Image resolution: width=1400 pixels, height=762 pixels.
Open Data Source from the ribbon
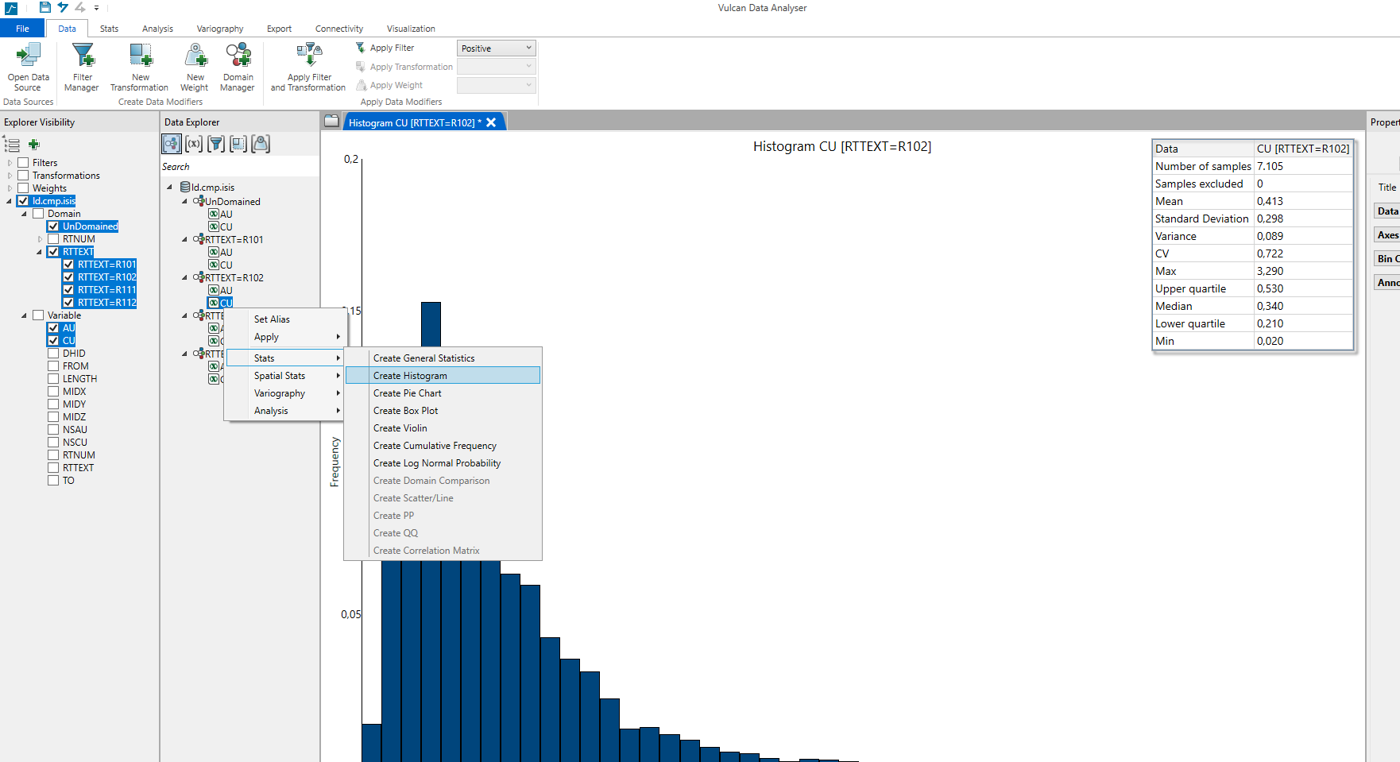pyautogui.click(x=28, y=67)
